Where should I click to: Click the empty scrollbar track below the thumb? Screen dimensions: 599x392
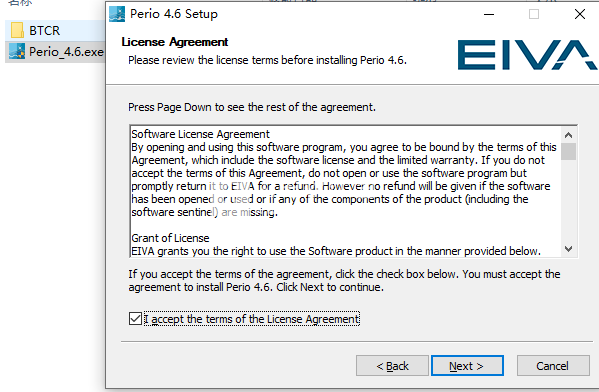(x=568, y=201)
